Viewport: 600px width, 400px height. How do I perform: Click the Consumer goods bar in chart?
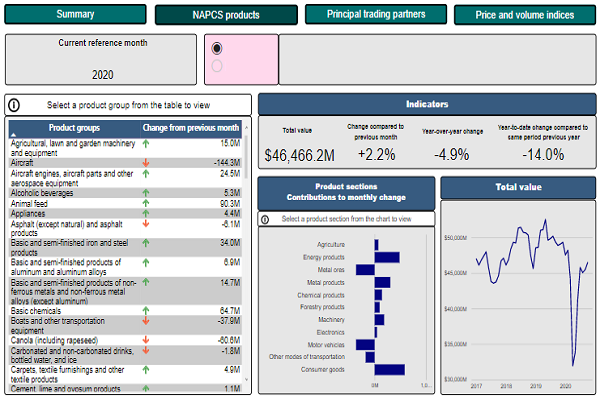tap(390, 369)
